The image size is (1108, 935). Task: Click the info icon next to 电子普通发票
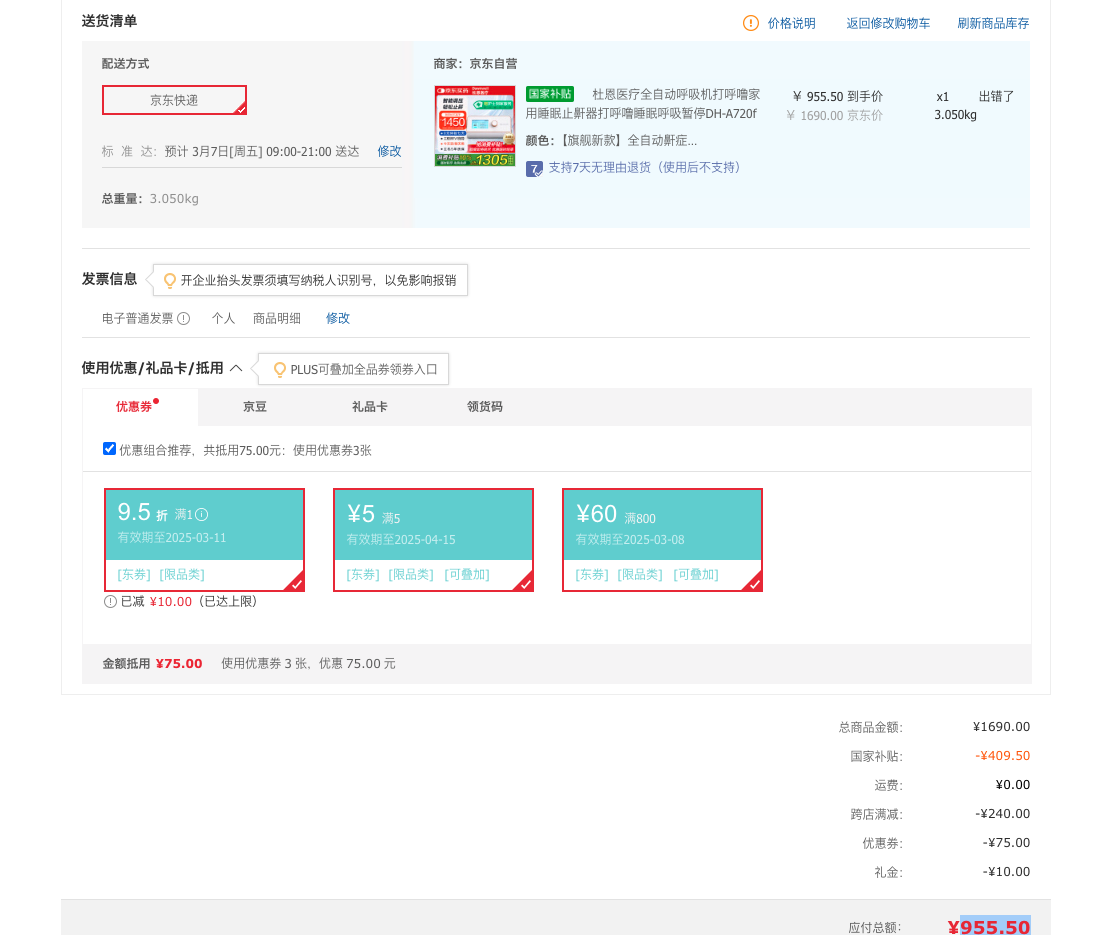(x=184, y=319)
